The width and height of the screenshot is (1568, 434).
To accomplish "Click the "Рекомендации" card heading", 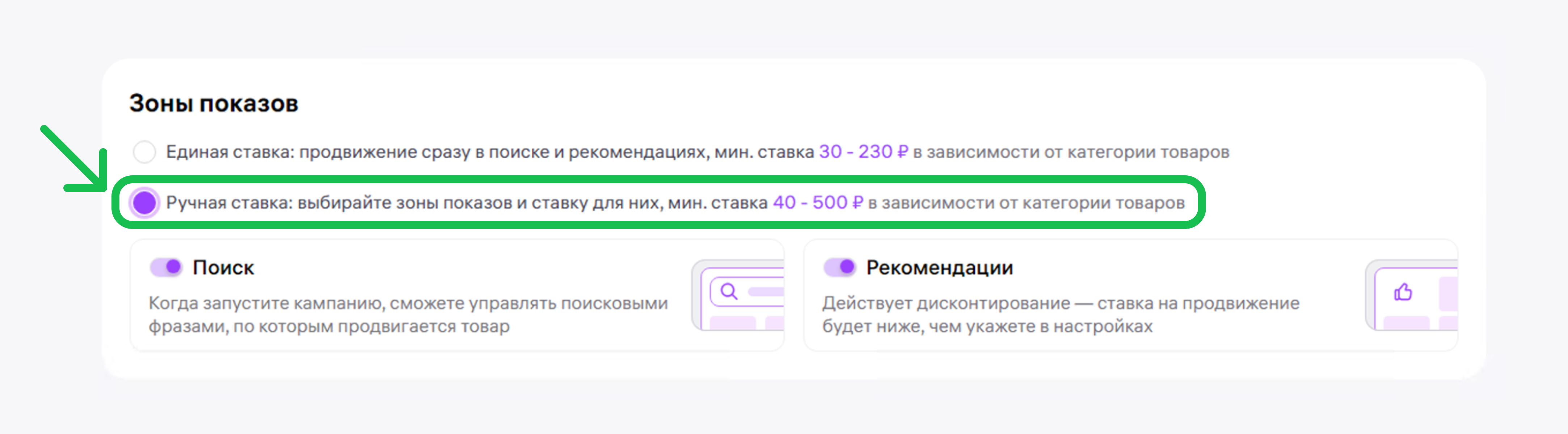I will (939, 268).
